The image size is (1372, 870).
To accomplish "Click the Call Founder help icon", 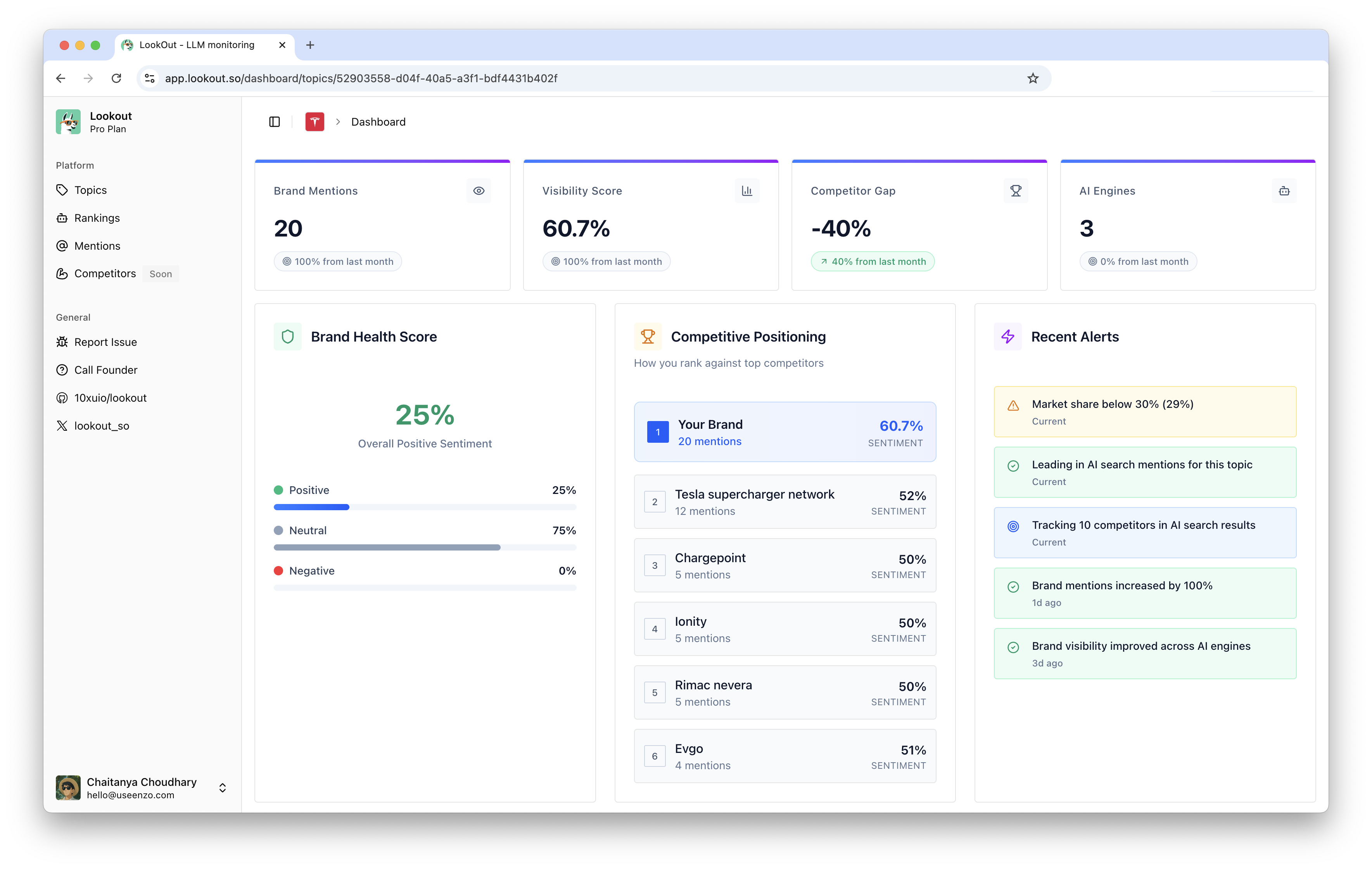I will pos(62,370).
